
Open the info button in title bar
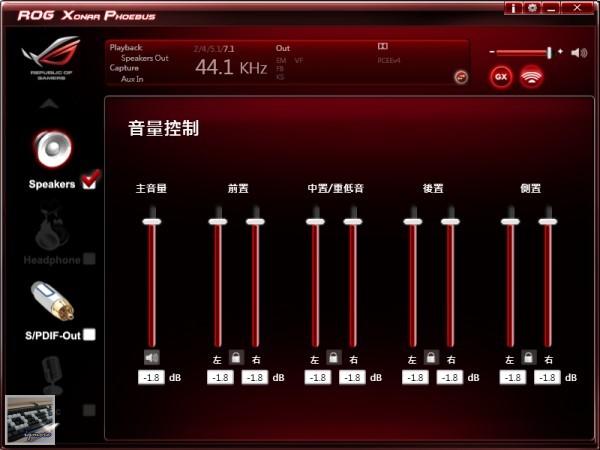(x=514, y=8)
